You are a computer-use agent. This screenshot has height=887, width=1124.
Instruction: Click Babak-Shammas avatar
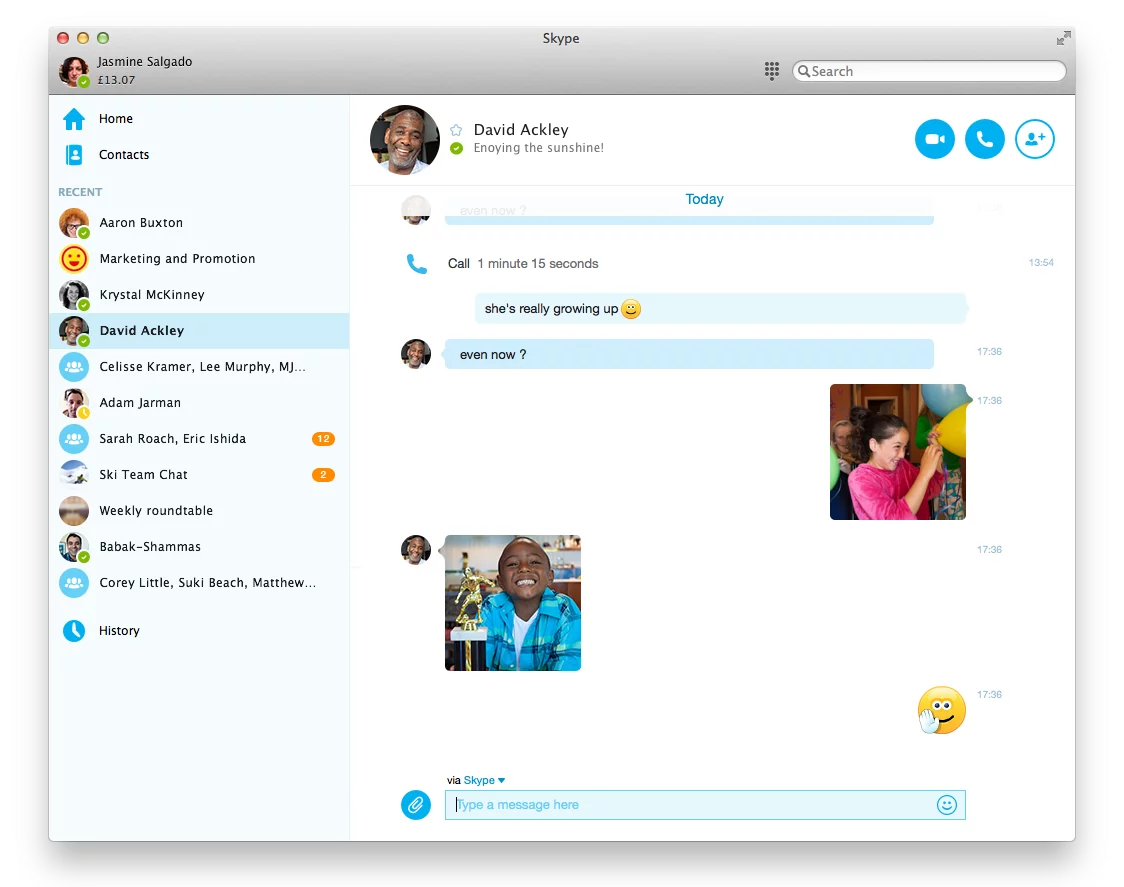coord(74,546)
